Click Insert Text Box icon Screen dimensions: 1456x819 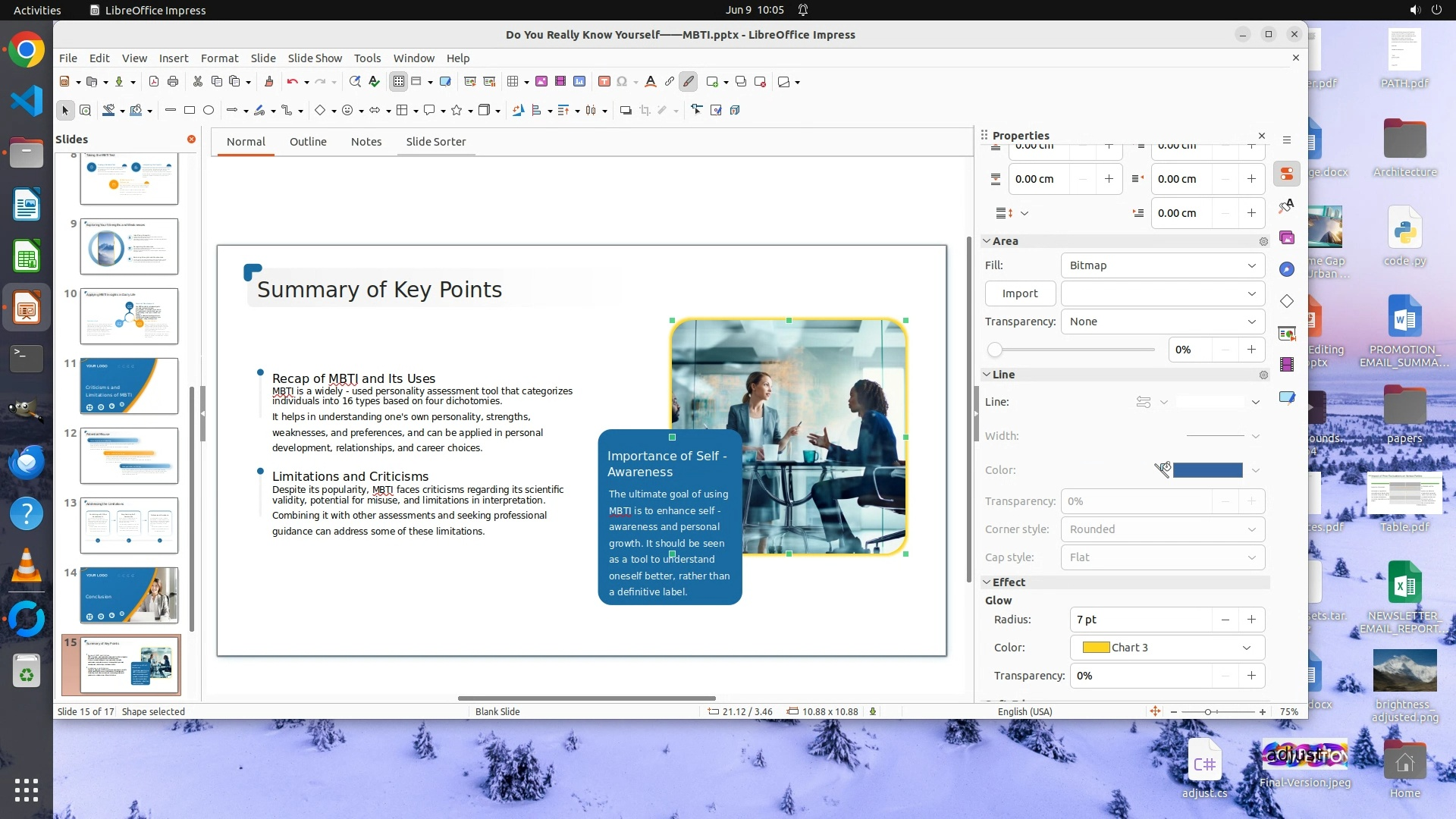click(x=604, y=82)
